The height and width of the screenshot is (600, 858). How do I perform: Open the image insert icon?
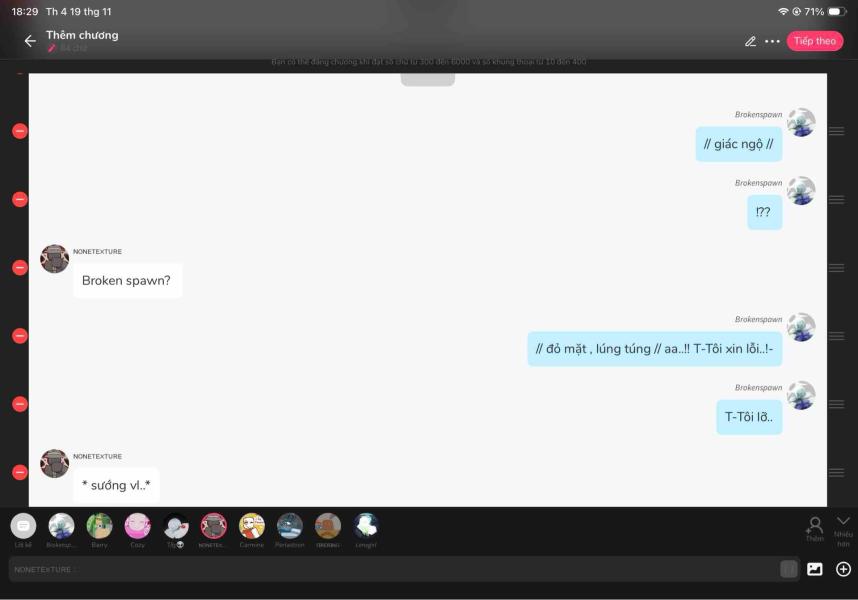pos(815,569)
